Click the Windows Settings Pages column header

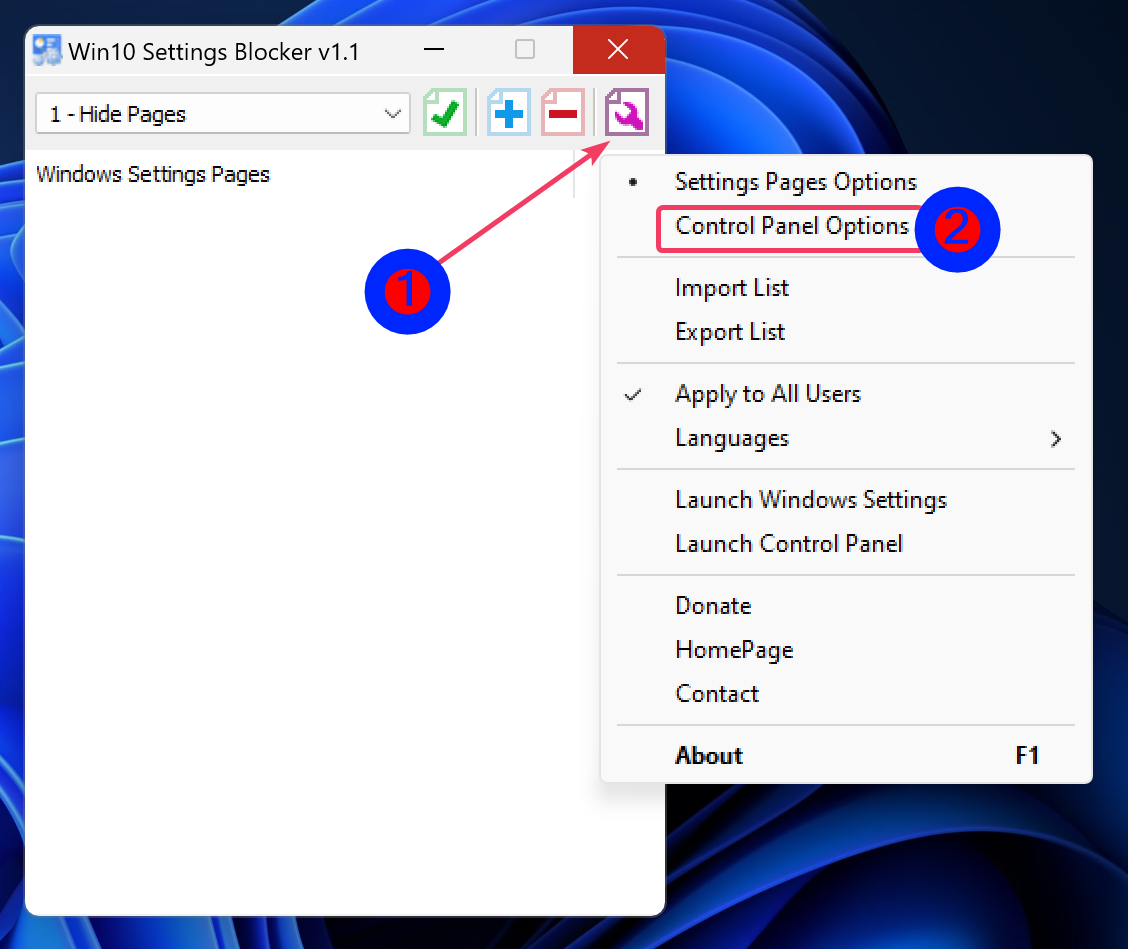click(x=301, y=174)
